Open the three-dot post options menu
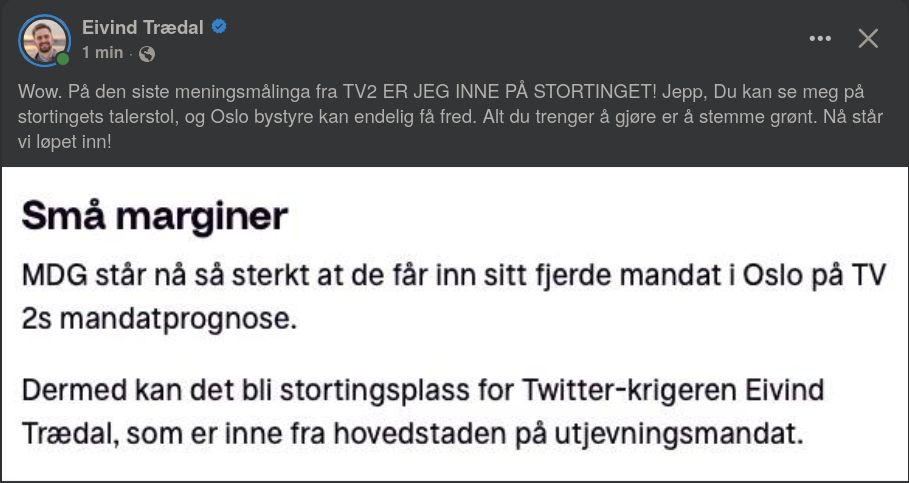 (x=820, y=38)
